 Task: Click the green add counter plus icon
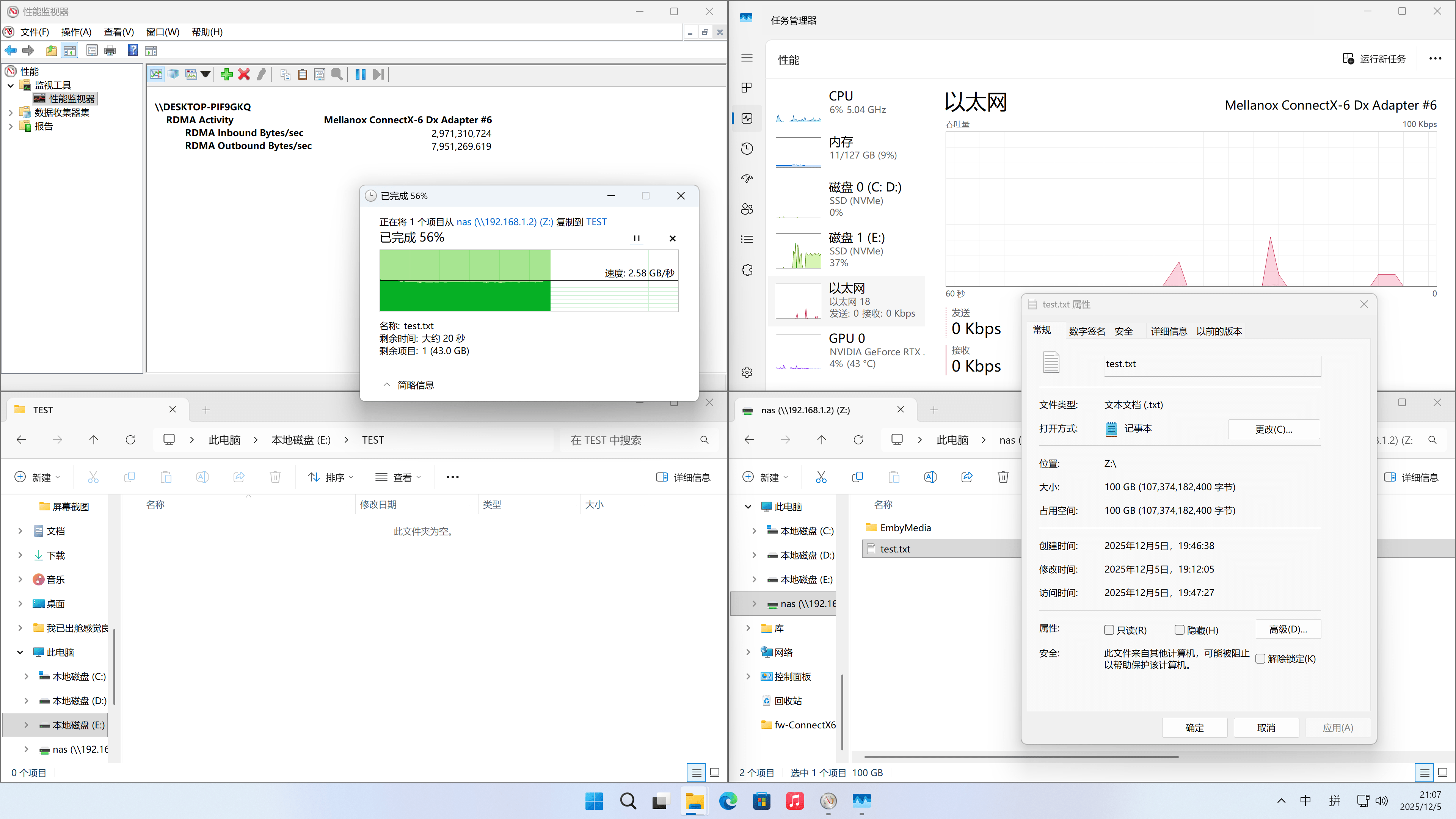[x=227, y=74]
